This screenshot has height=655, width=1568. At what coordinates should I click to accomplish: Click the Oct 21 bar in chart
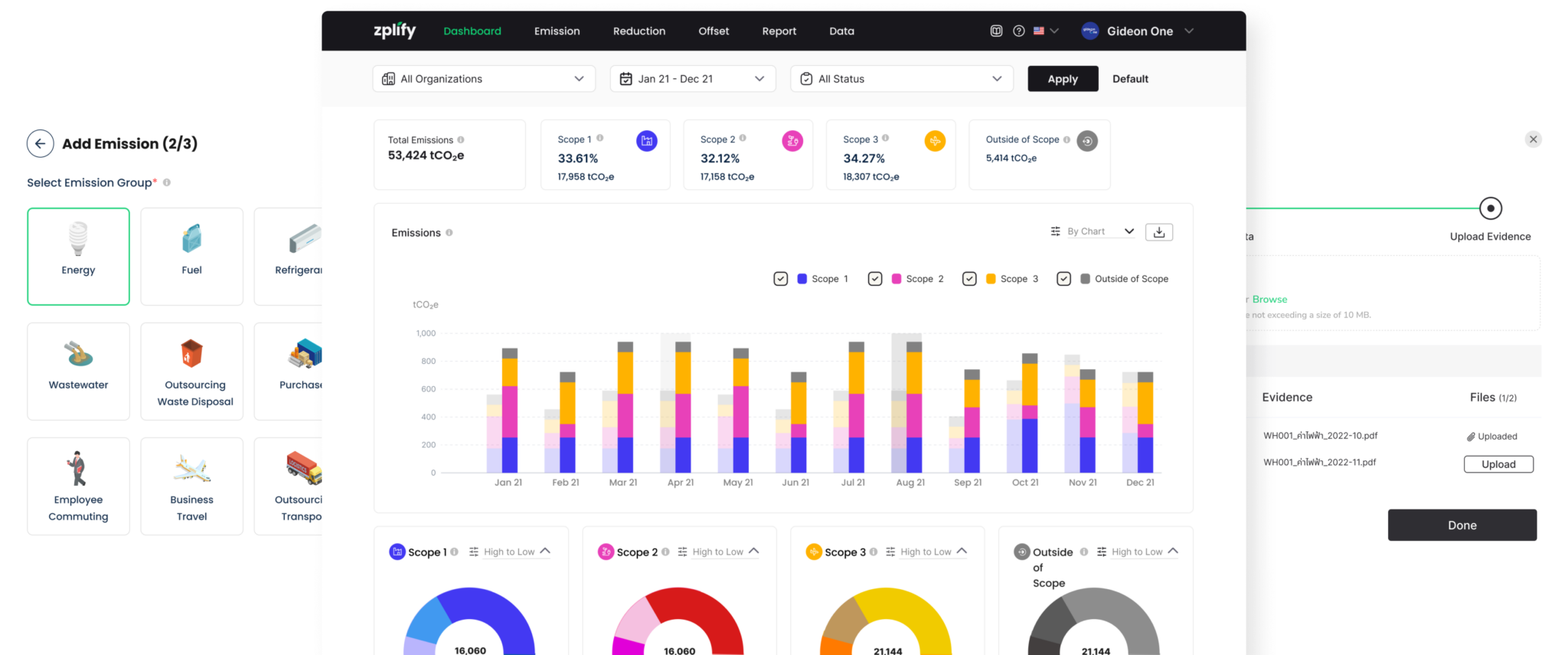(x=1030, y=413)
